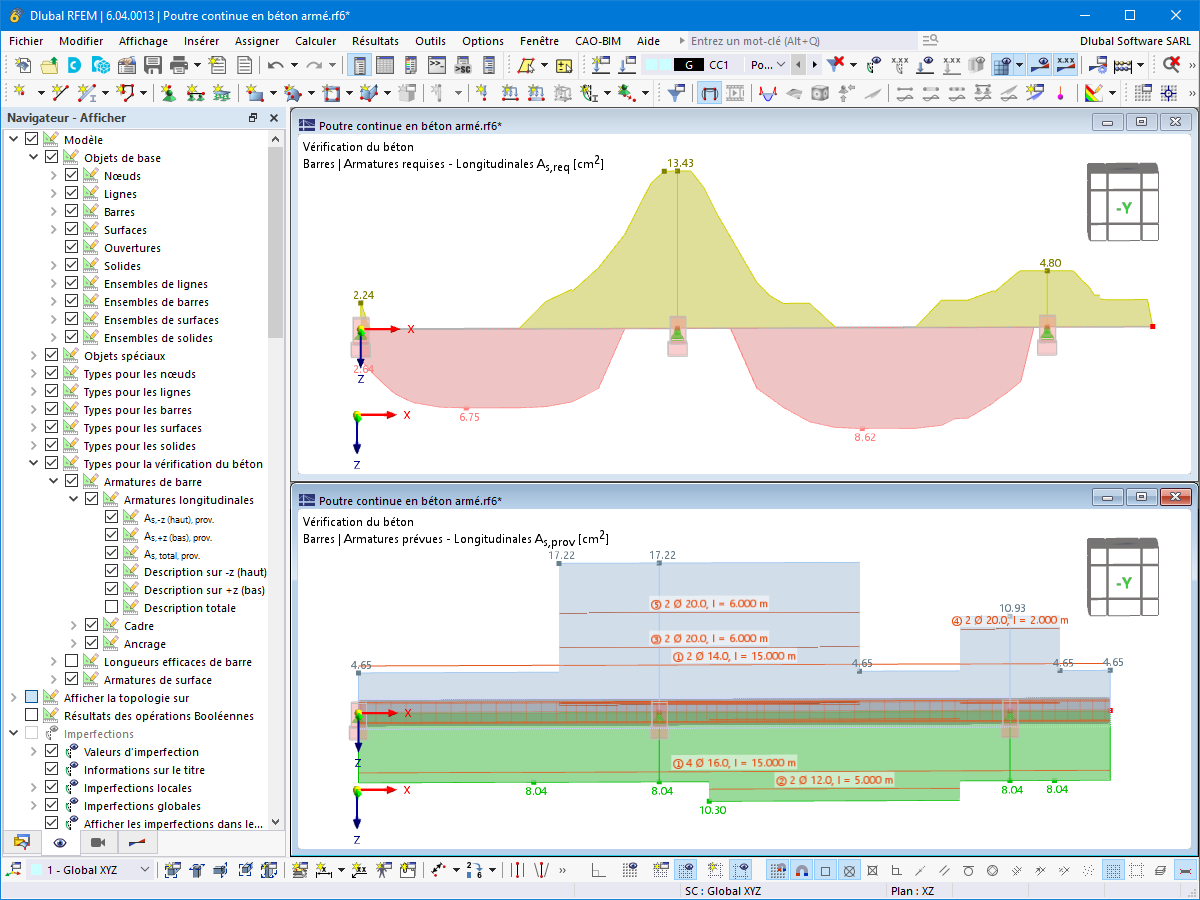Viewport: 1200px width, 900px height.
Task: Click the color rainbow display icon
Action: click(1093, 93)
